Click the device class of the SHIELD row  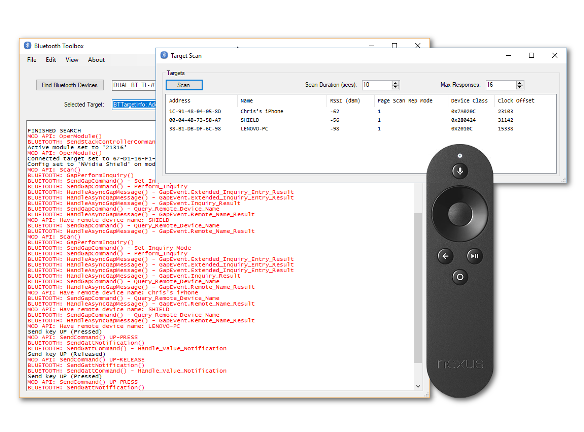click(x=463, y=120)
